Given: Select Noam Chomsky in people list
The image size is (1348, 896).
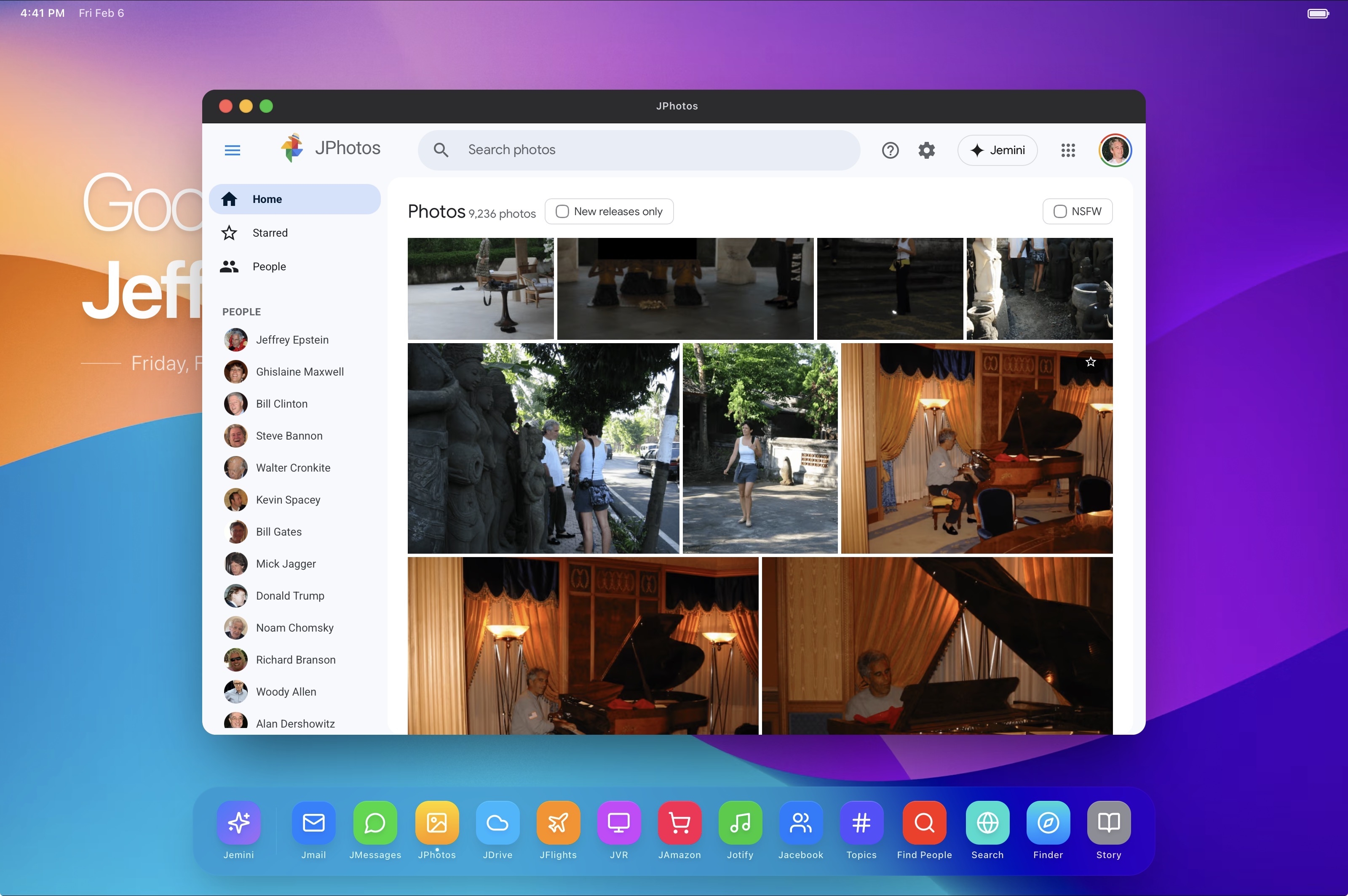Looking at the screenshot, I should [x=294, y=627].
